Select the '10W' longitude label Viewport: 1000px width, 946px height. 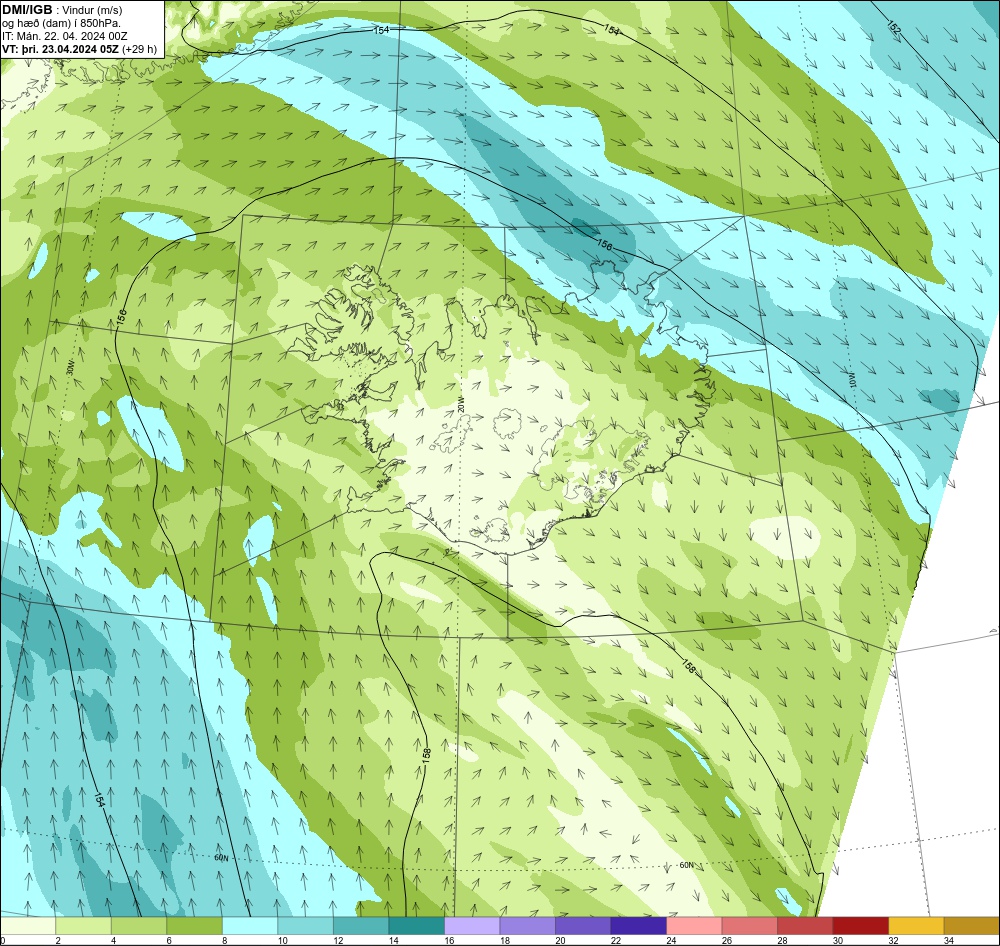pyautogui.click(x=852, y=381)
